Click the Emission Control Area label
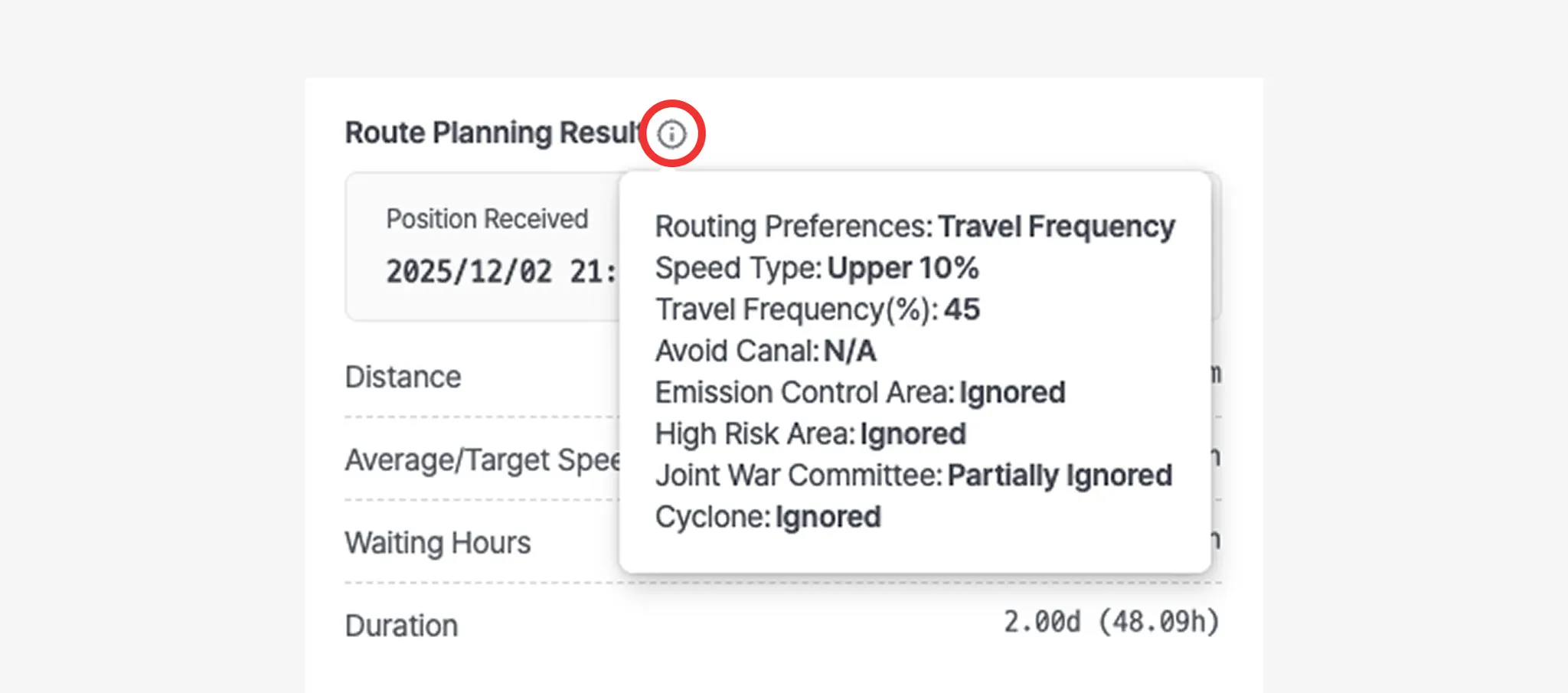 (804, 392)
